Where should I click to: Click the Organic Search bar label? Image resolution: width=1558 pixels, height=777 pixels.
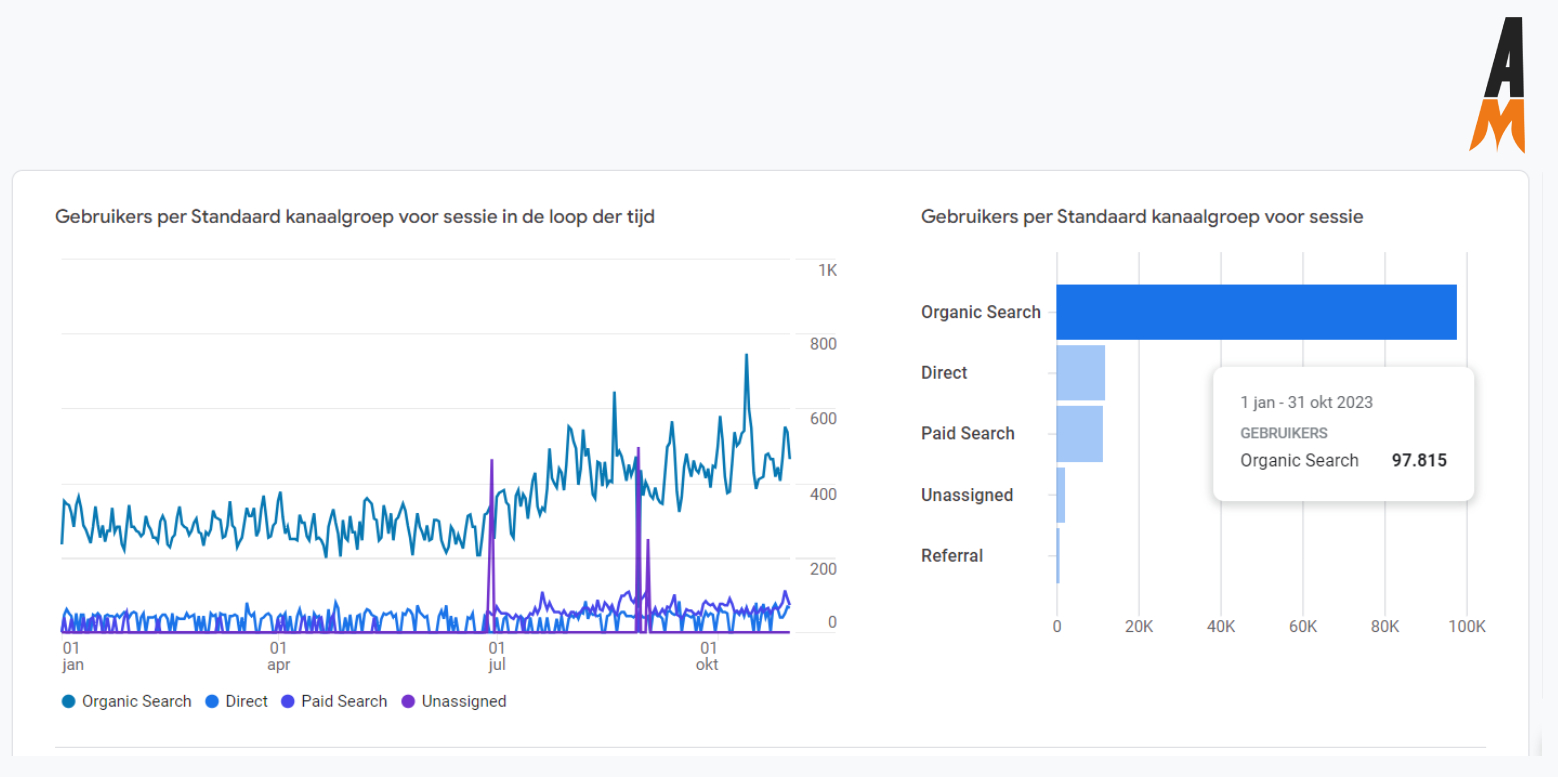[x=981, y=312]
